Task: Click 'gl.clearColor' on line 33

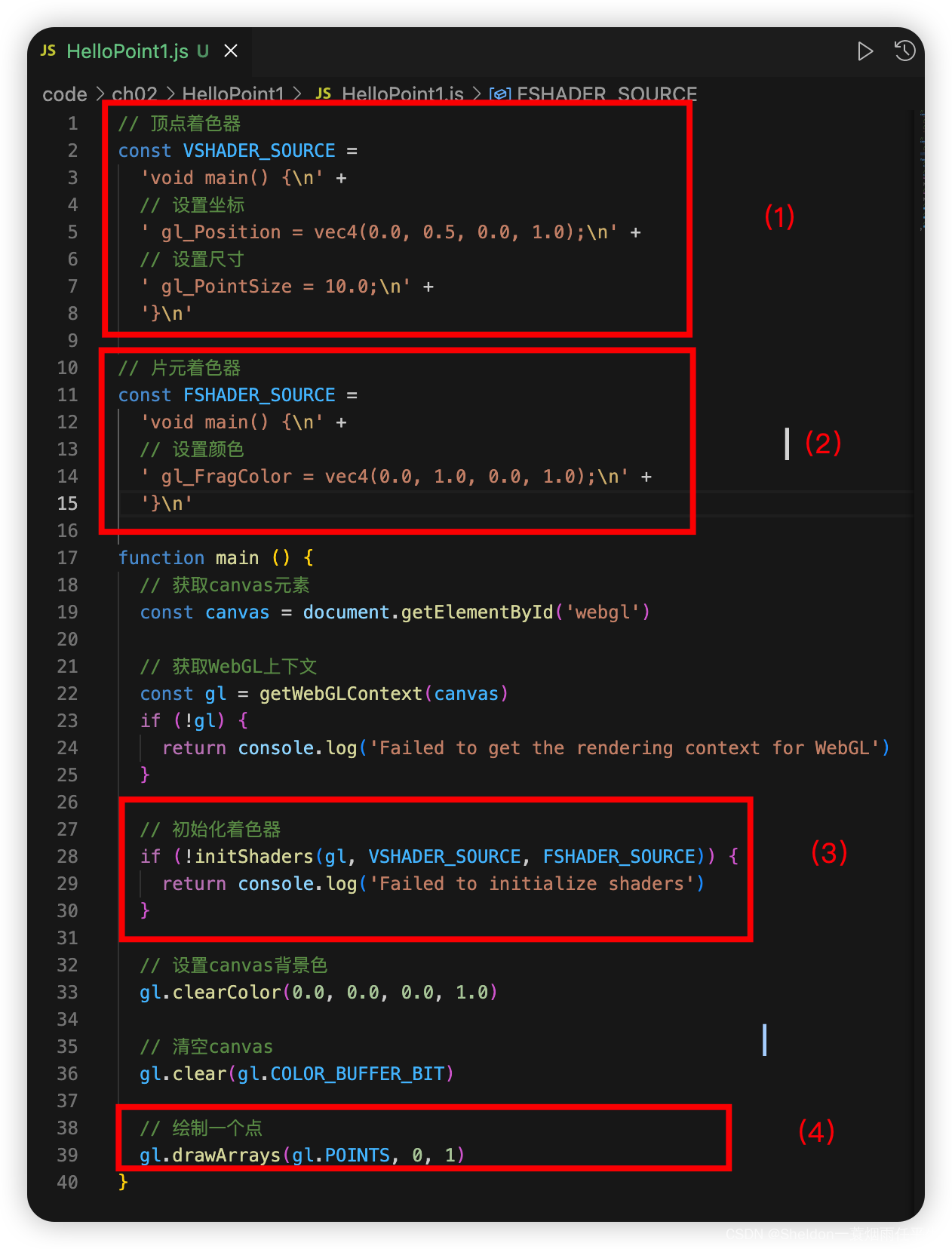Action: point(210,993)
